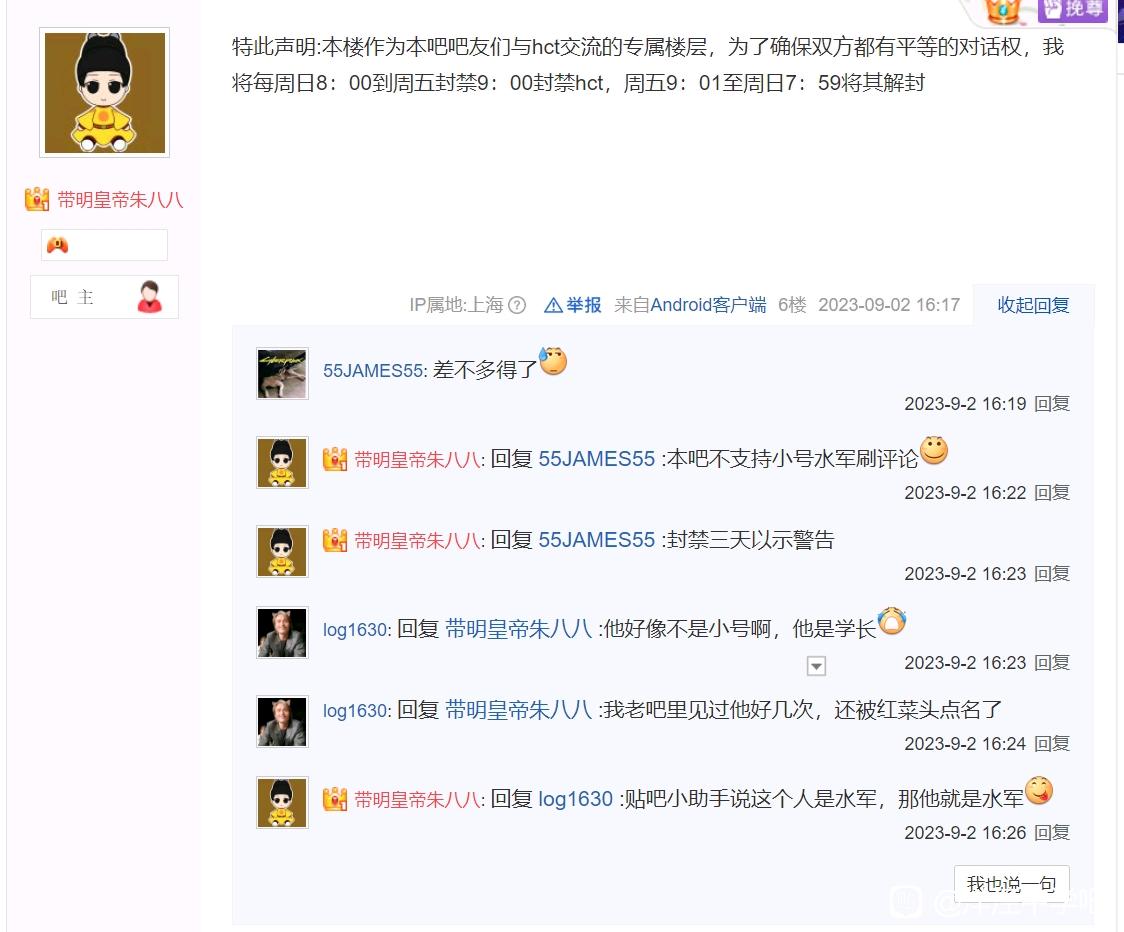The image size is (1124, 932).
Task: Click the 吧主 moderator badge box
Action: [105, 297]
